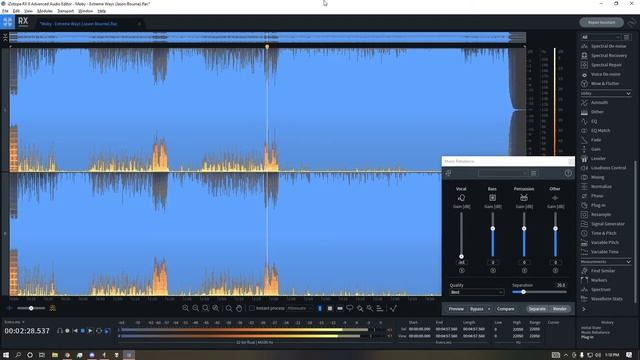
Task: Open the Bypass options arrow
Action: click(x=489, y=309)
